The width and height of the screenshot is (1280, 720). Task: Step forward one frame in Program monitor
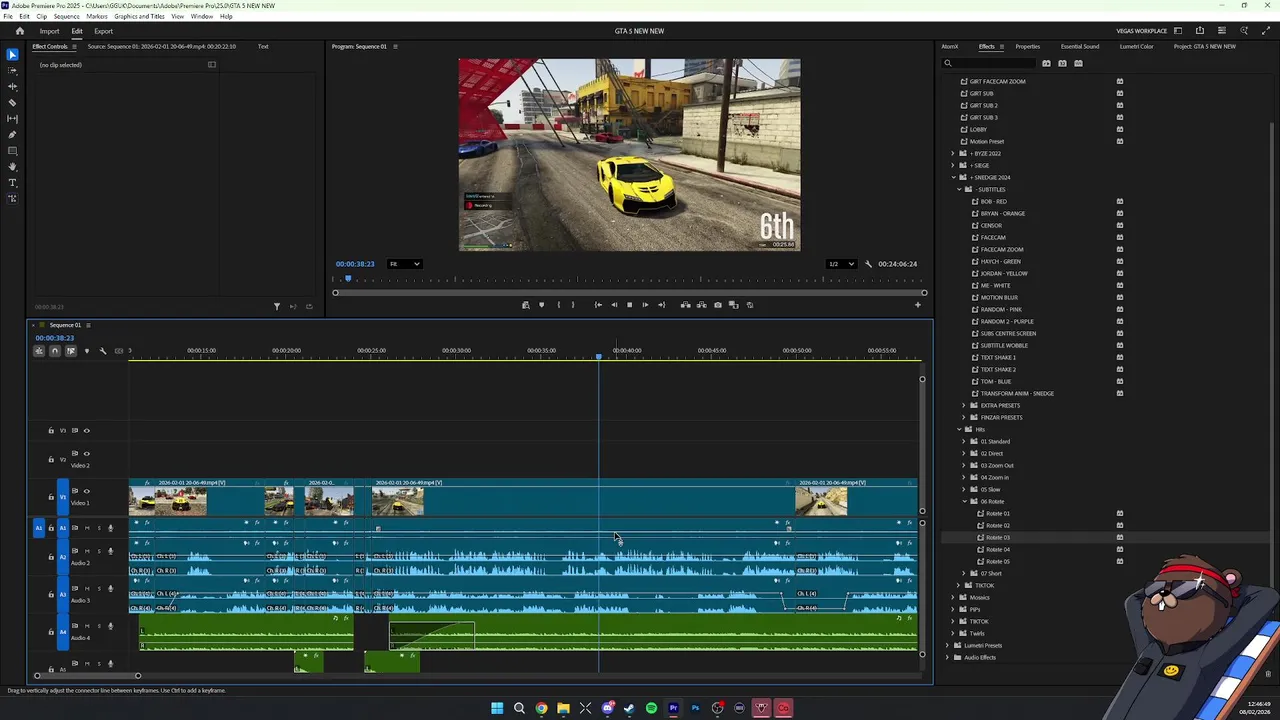click(645, 305)
